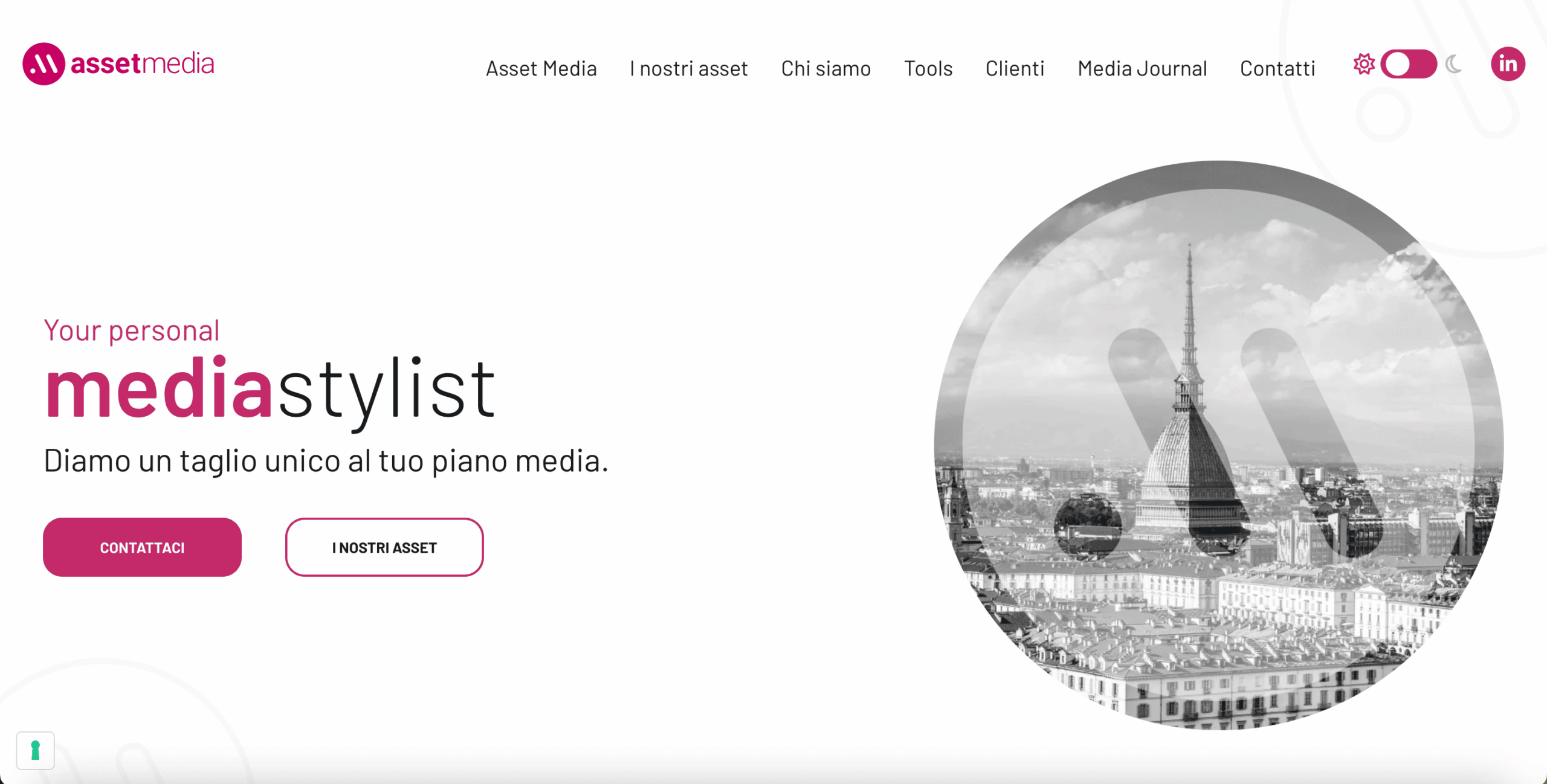Screen dimensions: 1547x784
Task: Click the CONTATTACI button
Action: (x=142, y=547)
